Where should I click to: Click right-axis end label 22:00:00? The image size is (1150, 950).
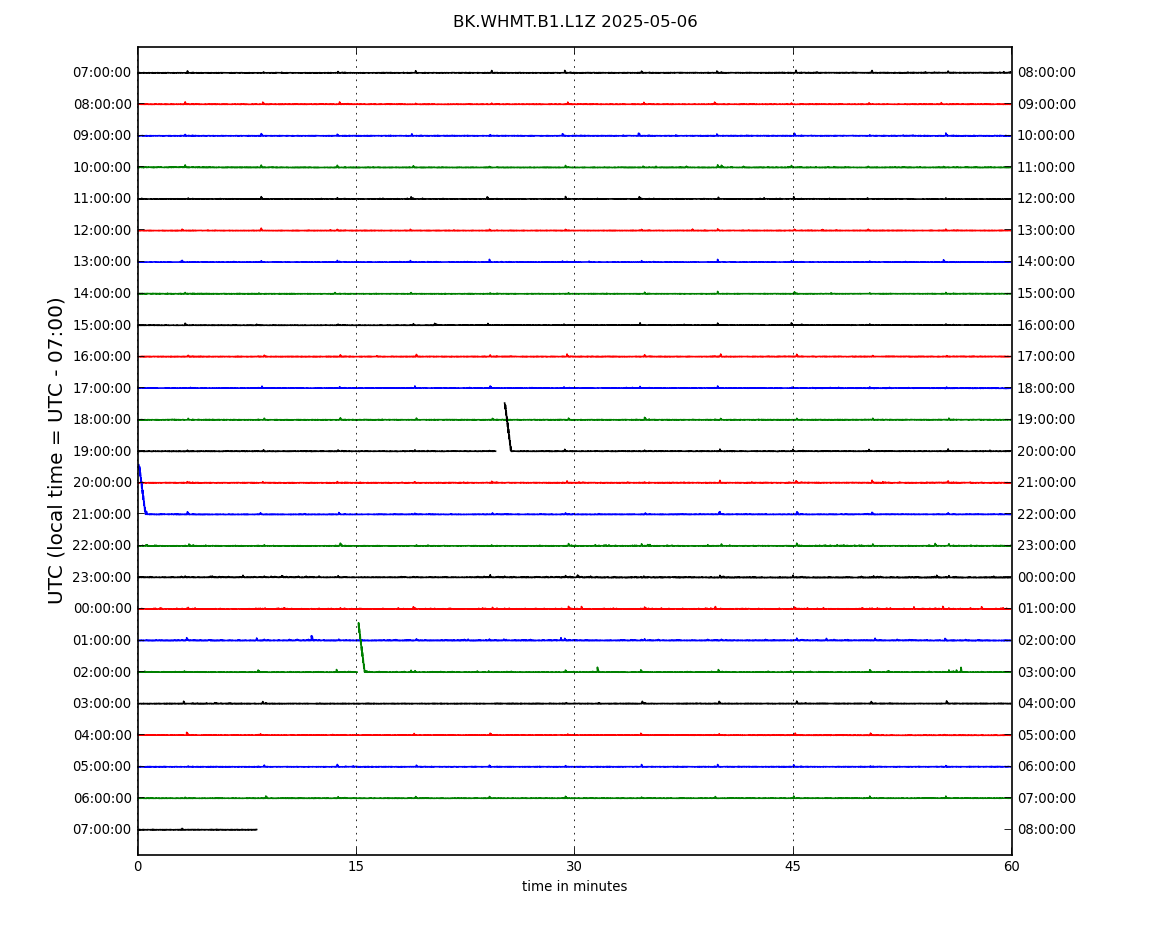click(1047, 514)
